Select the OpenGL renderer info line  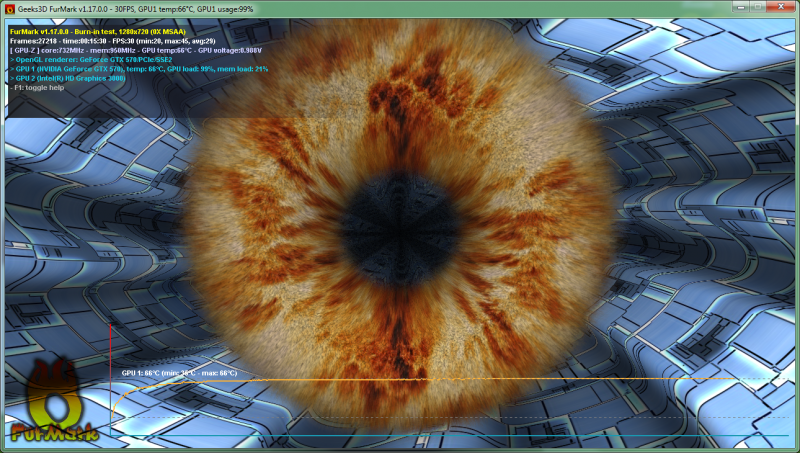(91, 59)
